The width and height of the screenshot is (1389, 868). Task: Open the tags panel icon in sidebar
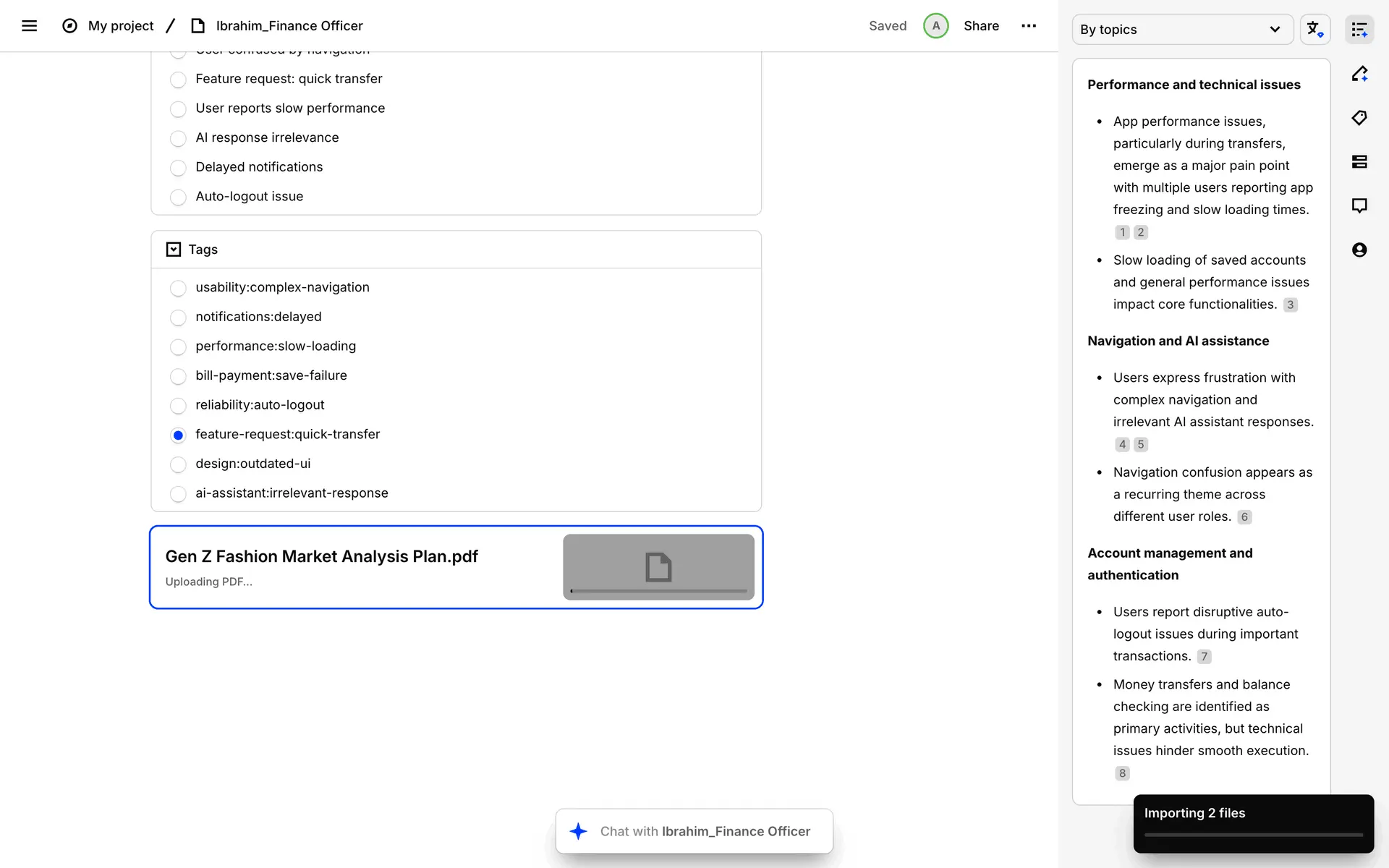coord(1359,118)
